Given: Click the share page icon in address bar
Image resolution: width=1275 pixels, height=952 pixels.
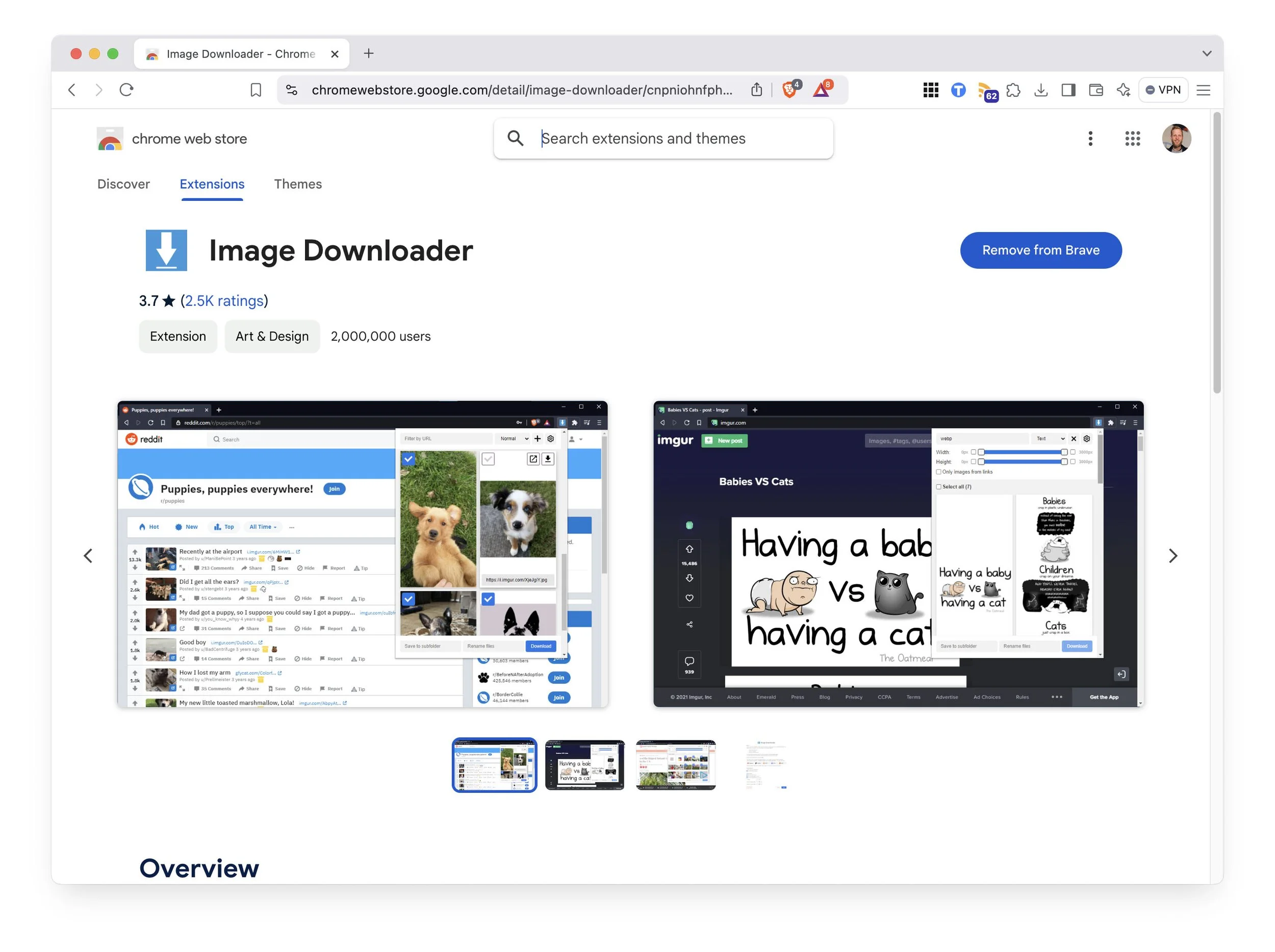Looking at the screenshot, I should [756, 90].
